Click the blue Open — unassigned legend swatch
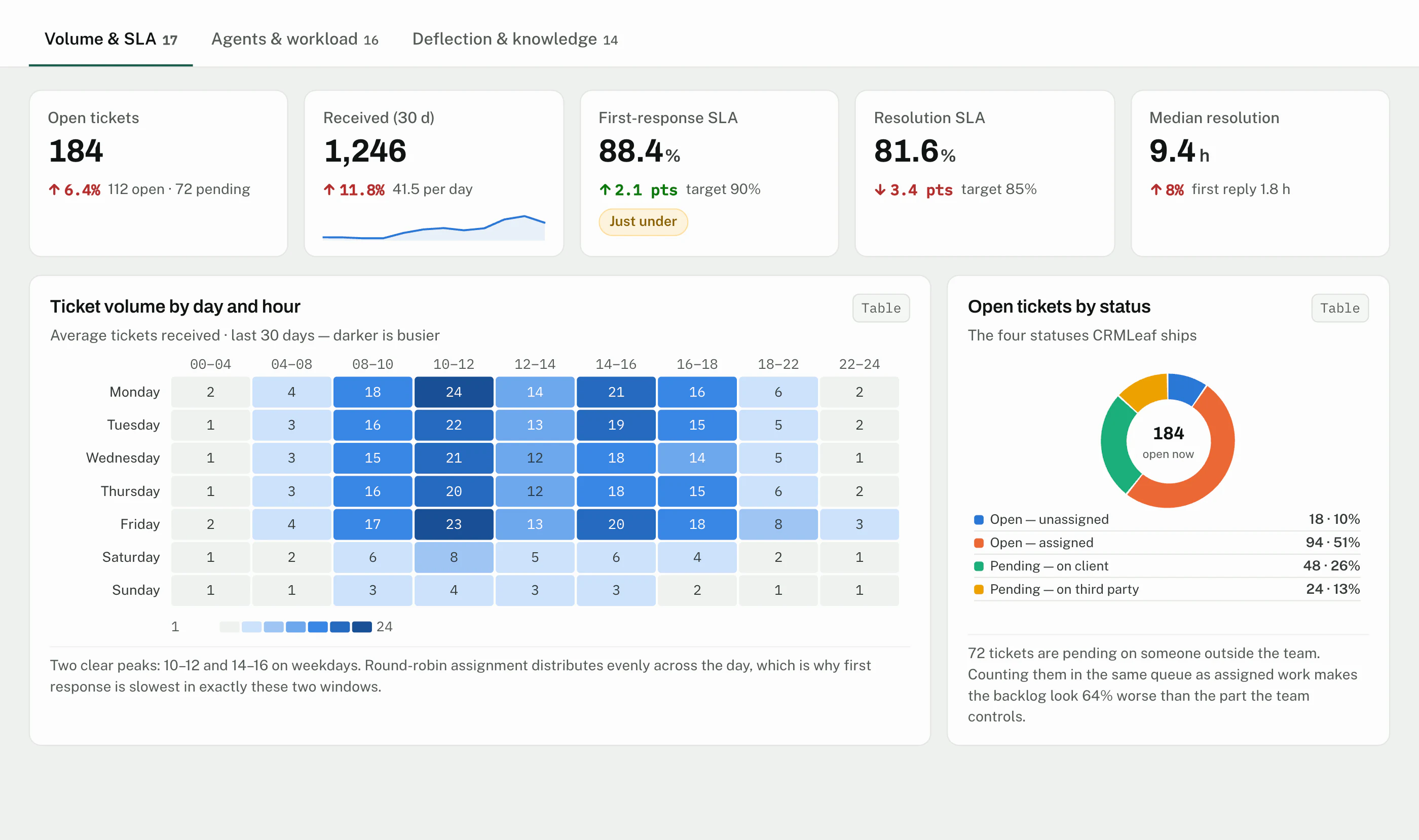This screenshot has width=1419, height=840. [x=978, y=520]
